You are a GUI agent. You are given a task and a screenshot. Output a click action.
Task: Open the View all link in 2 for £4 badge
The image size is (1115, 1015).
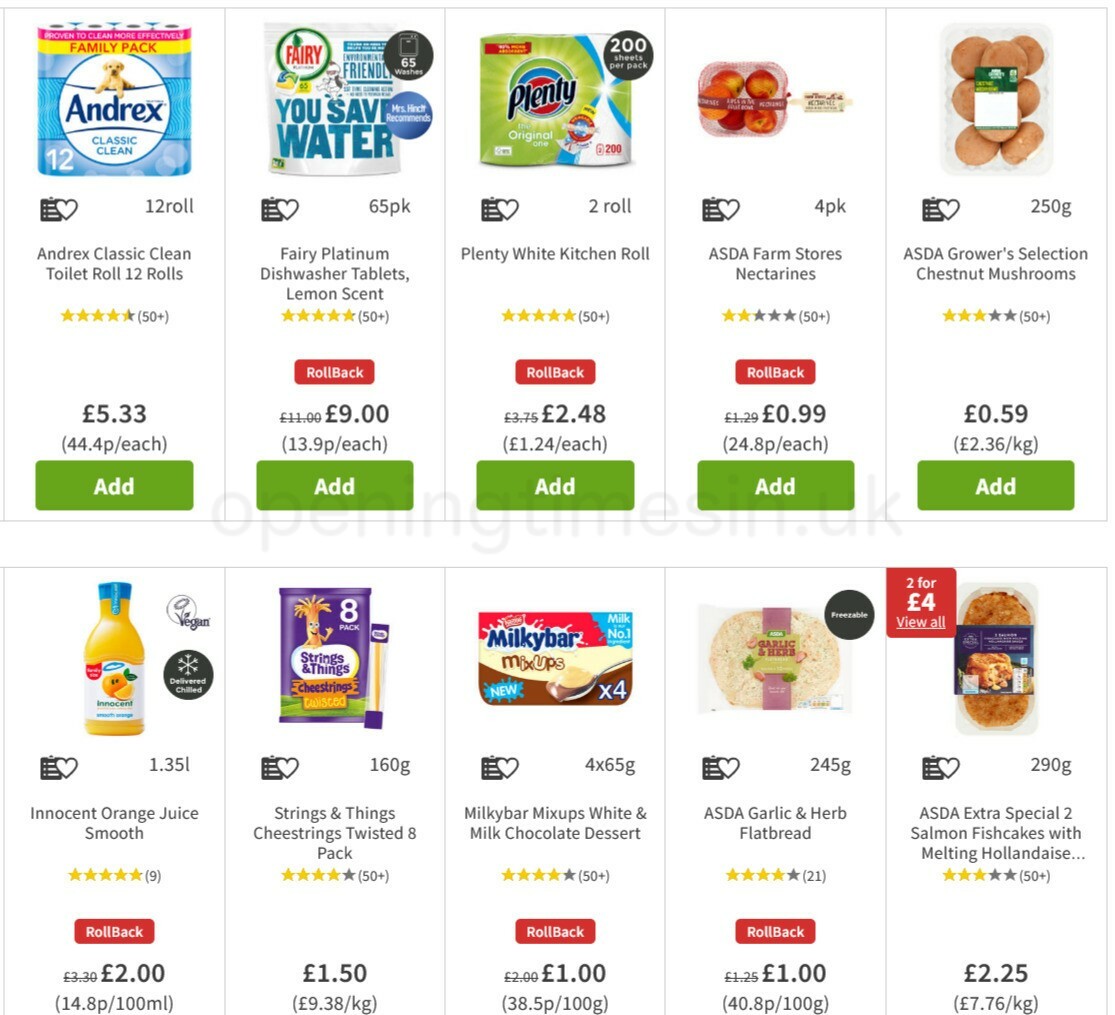tap(921, 621)
